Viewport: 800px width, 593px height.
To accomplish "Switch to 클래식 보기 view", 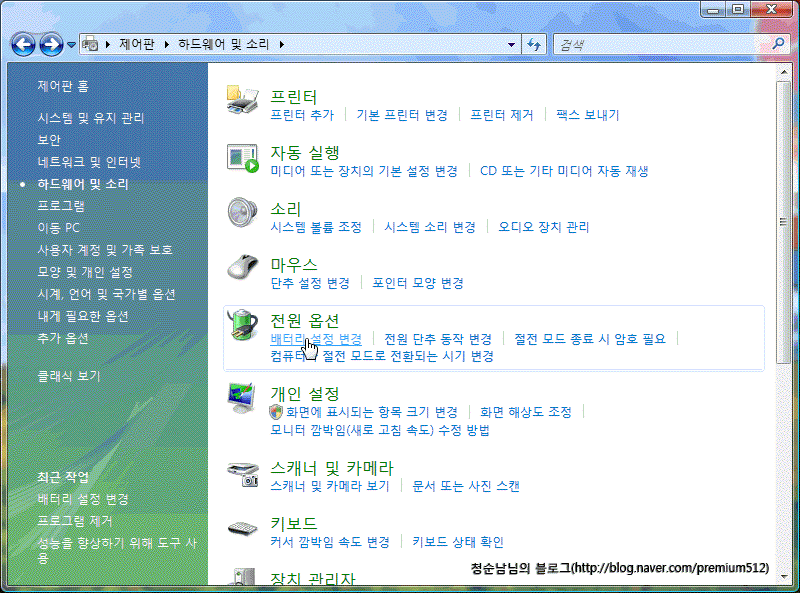I will pyautogui.click(x=69, y=376).
